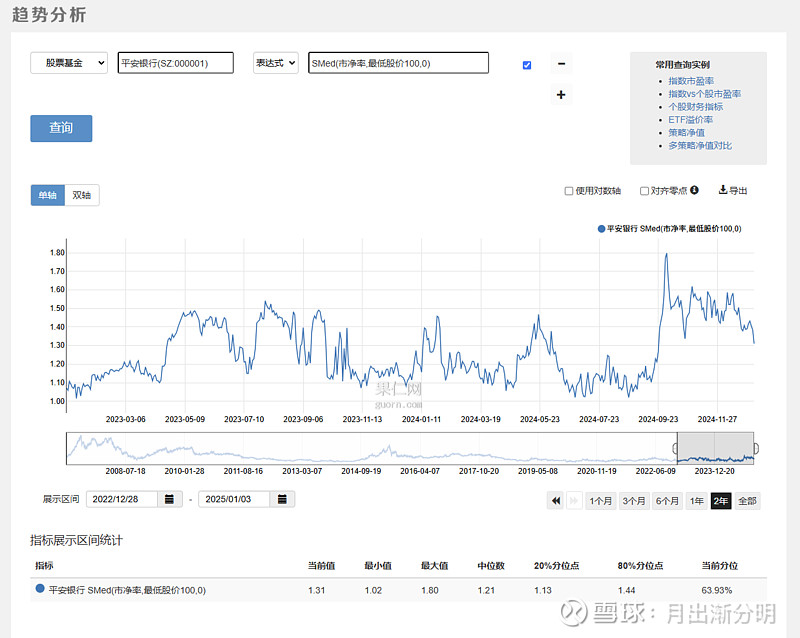Click the 平安银行(SZ:000001) input field
Image resolution: width=800 pixels, height=638 pixels.
tap(175, 63)
